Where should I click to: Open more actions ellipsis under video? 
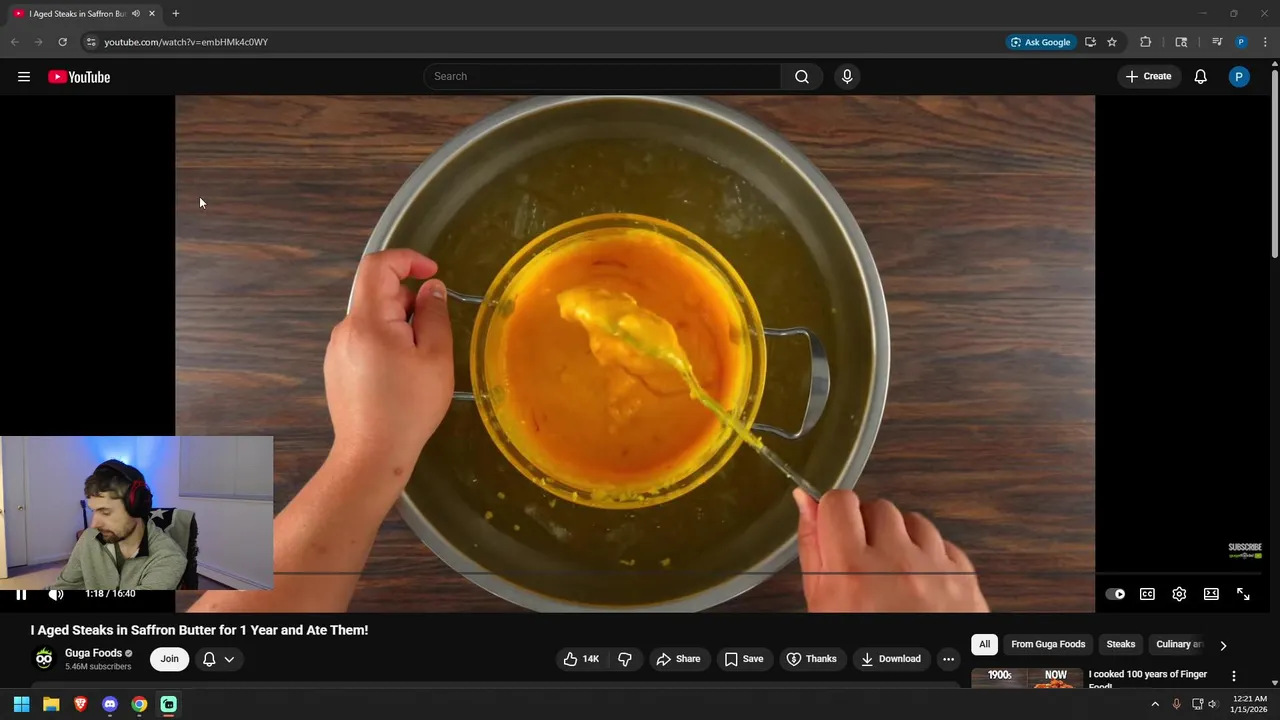coord(948,659)
